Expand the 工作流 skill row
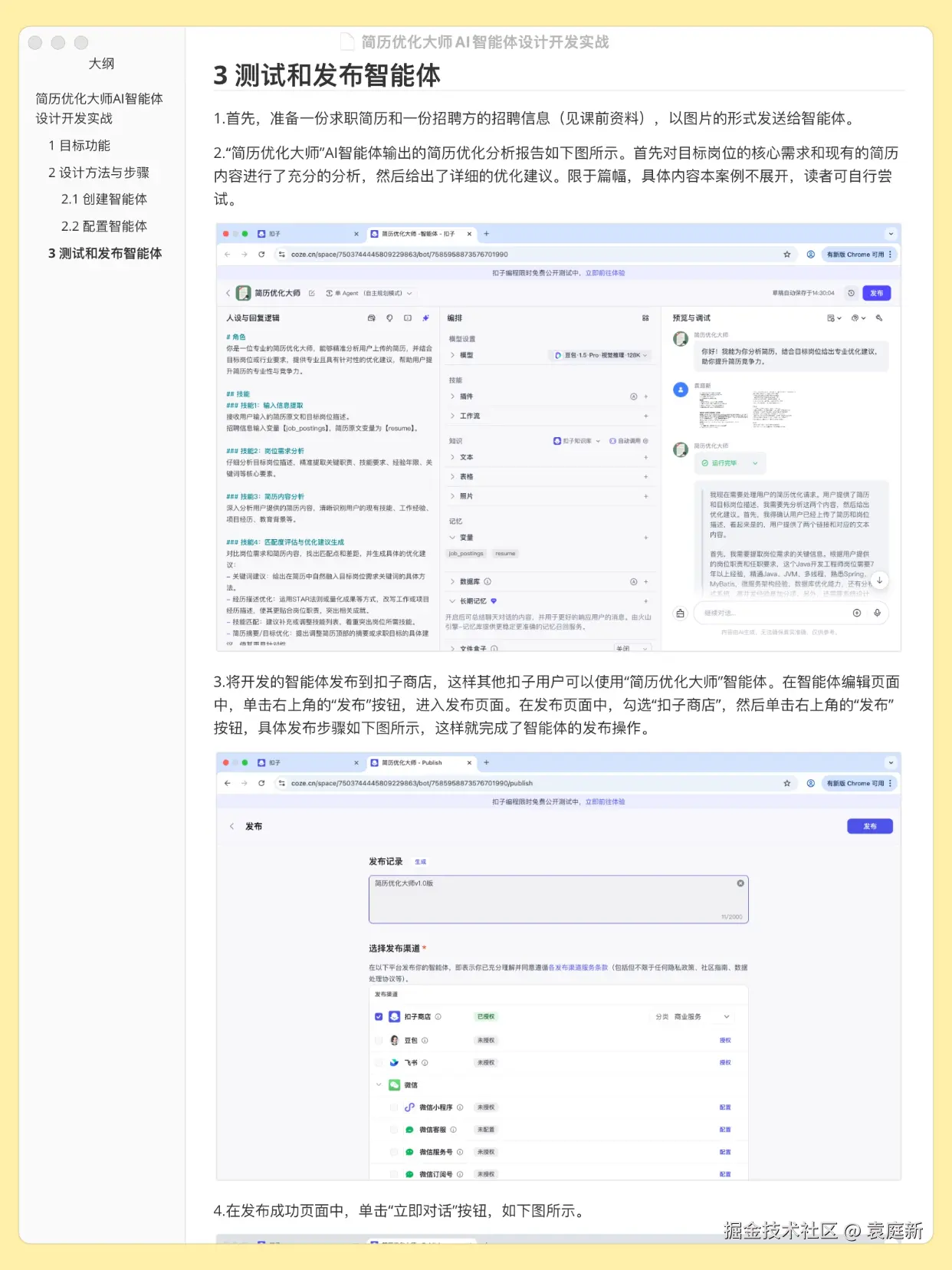The width and height of the screenshot is (952, 1270). [x=453, y=416]
